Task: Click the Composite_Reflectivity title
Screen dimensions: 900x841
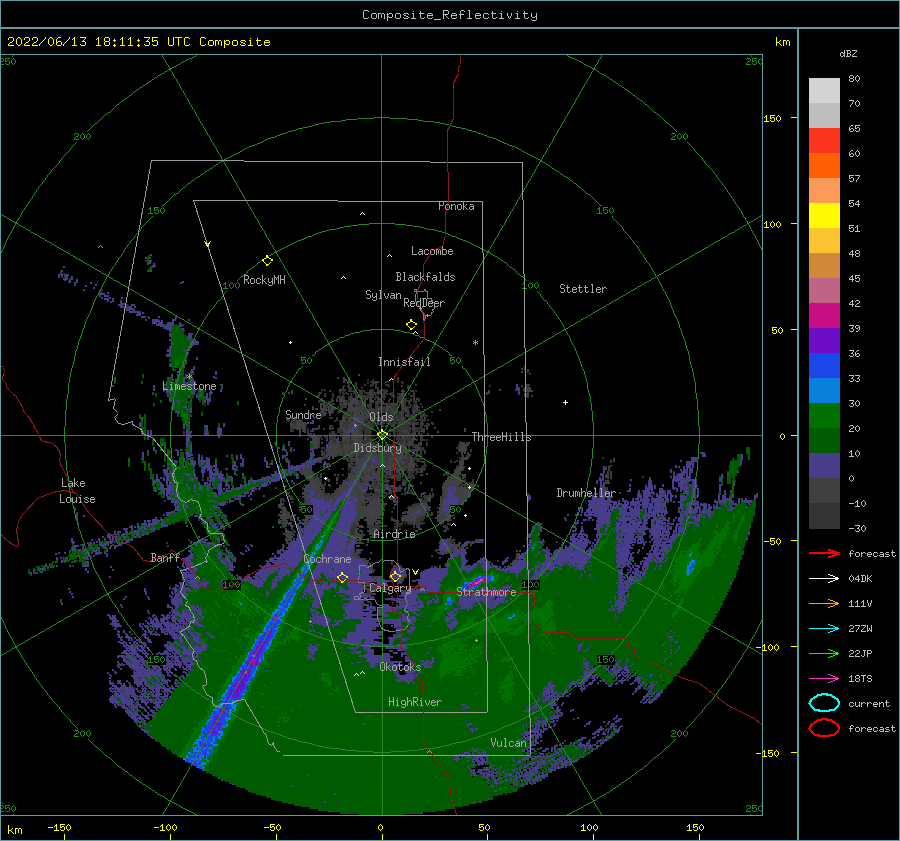Action: pyautogui.click(x=450, y=15)
